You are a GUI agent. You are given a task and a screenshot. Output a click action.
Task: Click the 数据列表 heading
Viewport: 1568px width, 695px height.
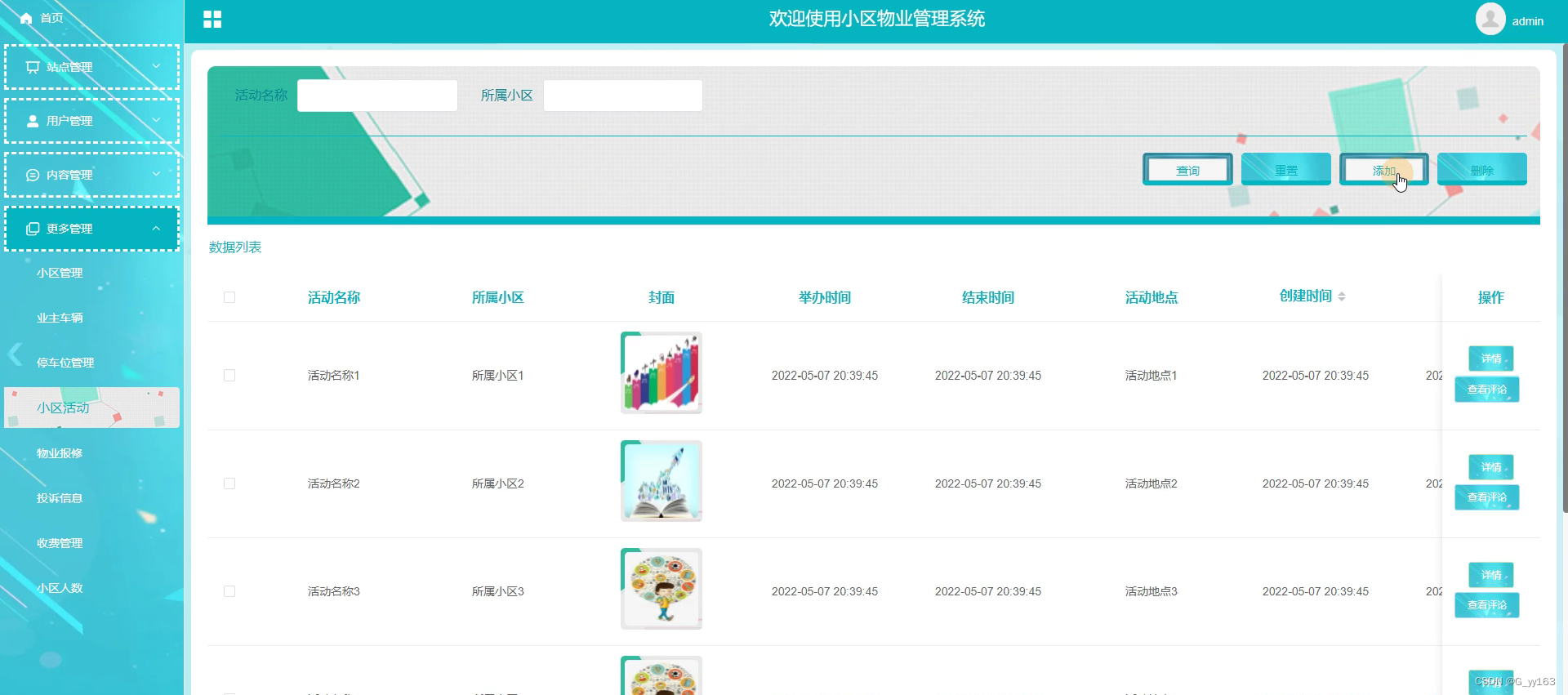235,247
